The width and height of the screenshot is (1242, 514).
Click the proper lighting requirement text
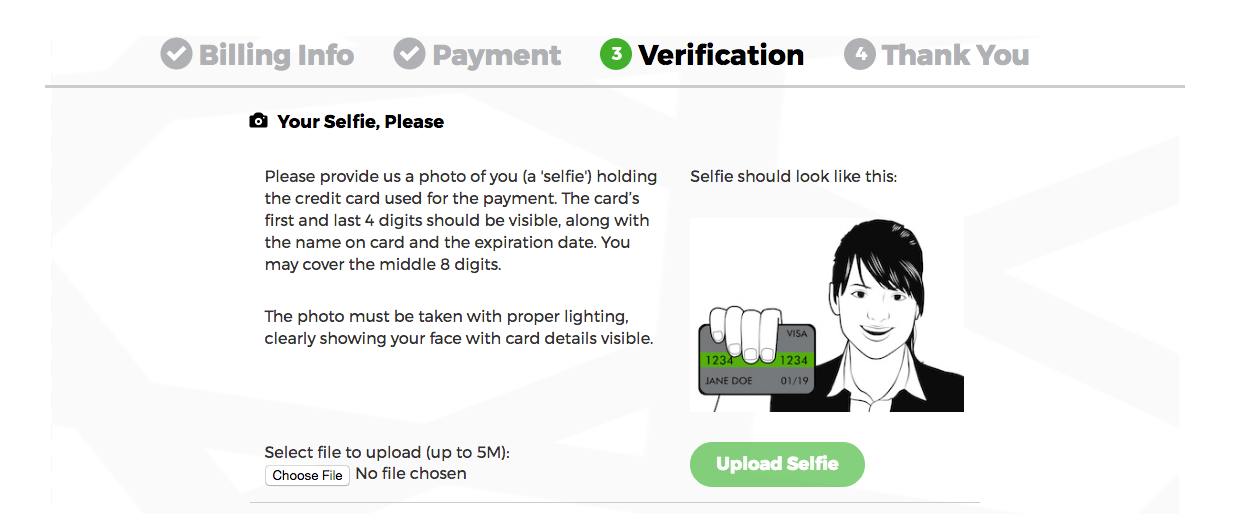458,327
